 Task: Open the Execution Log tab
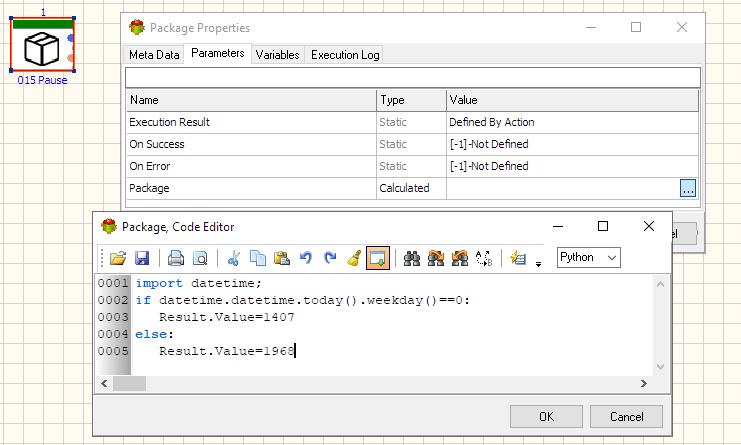tap(345, 55)
